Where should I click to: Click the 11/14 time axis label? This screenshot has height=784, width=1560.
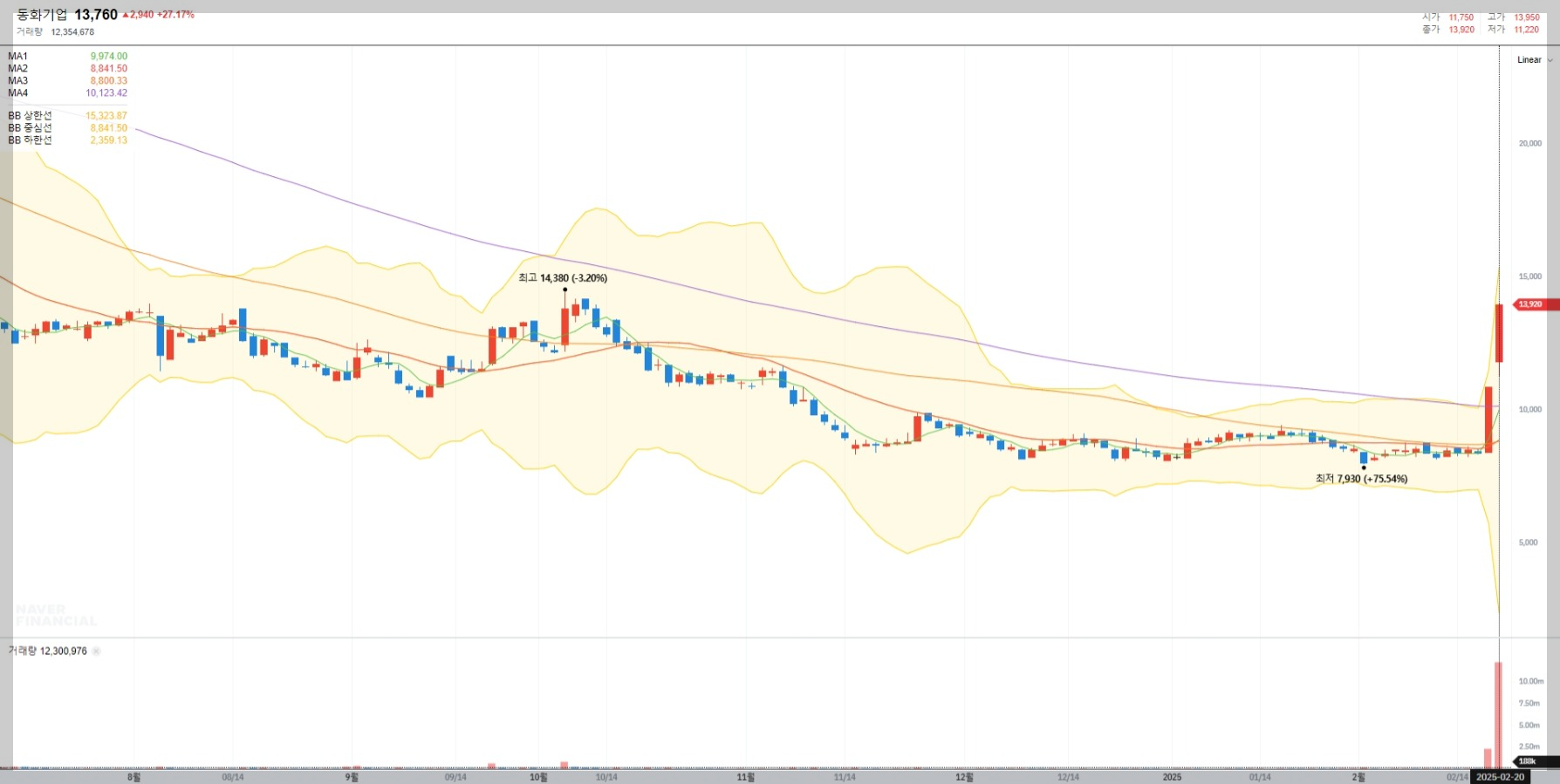click(845, 777)
